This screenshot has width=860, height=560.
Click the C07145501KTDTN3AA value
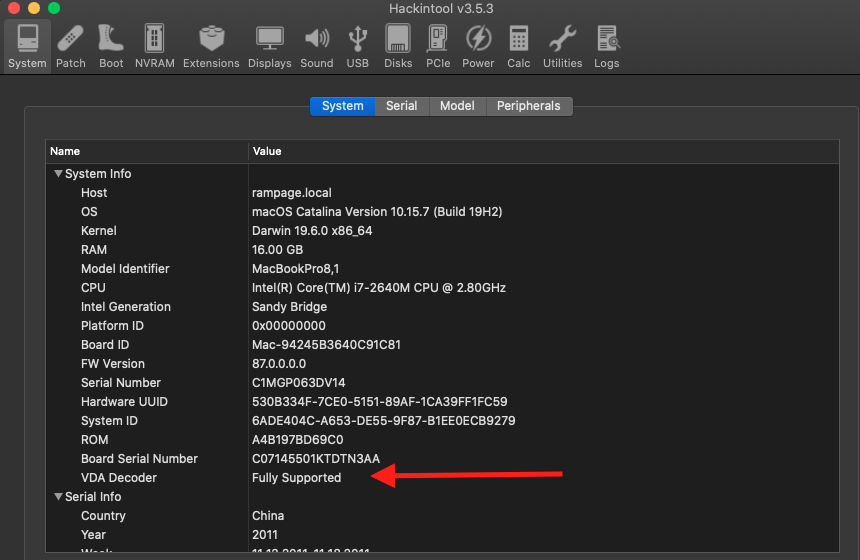click(x=316, y=459)
